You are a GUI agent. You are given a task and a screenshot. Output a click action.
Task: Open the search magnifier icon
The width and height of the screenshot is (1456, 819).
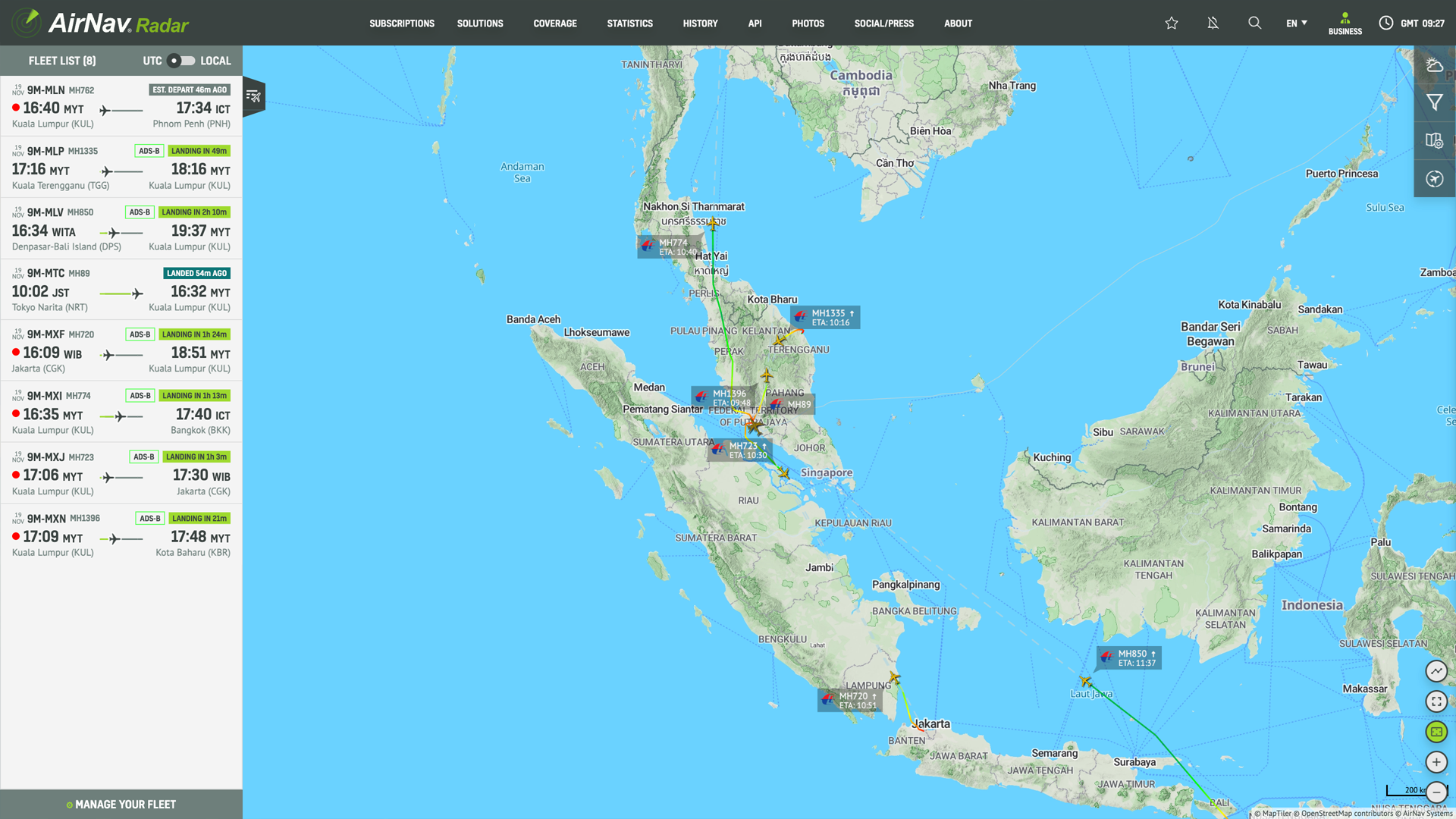[1255, 23]
